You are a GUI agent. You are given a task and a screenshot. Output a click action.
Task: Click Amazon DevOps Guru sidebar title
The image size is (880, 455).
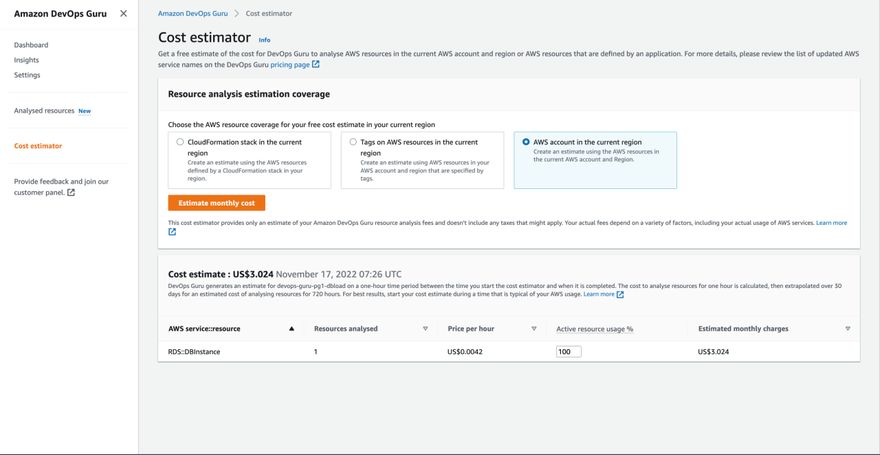point(60,13)
